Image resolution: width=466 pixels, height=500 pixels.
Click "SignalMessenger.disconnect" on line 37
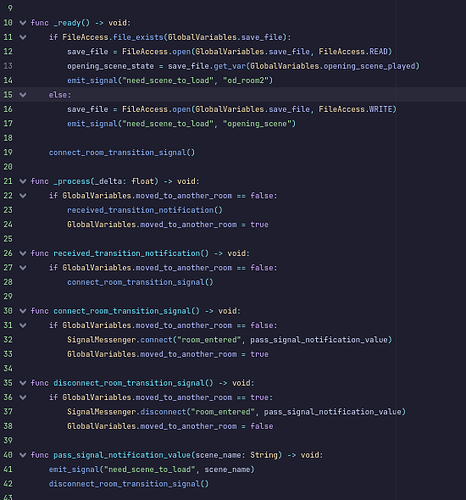coord(126,412)
